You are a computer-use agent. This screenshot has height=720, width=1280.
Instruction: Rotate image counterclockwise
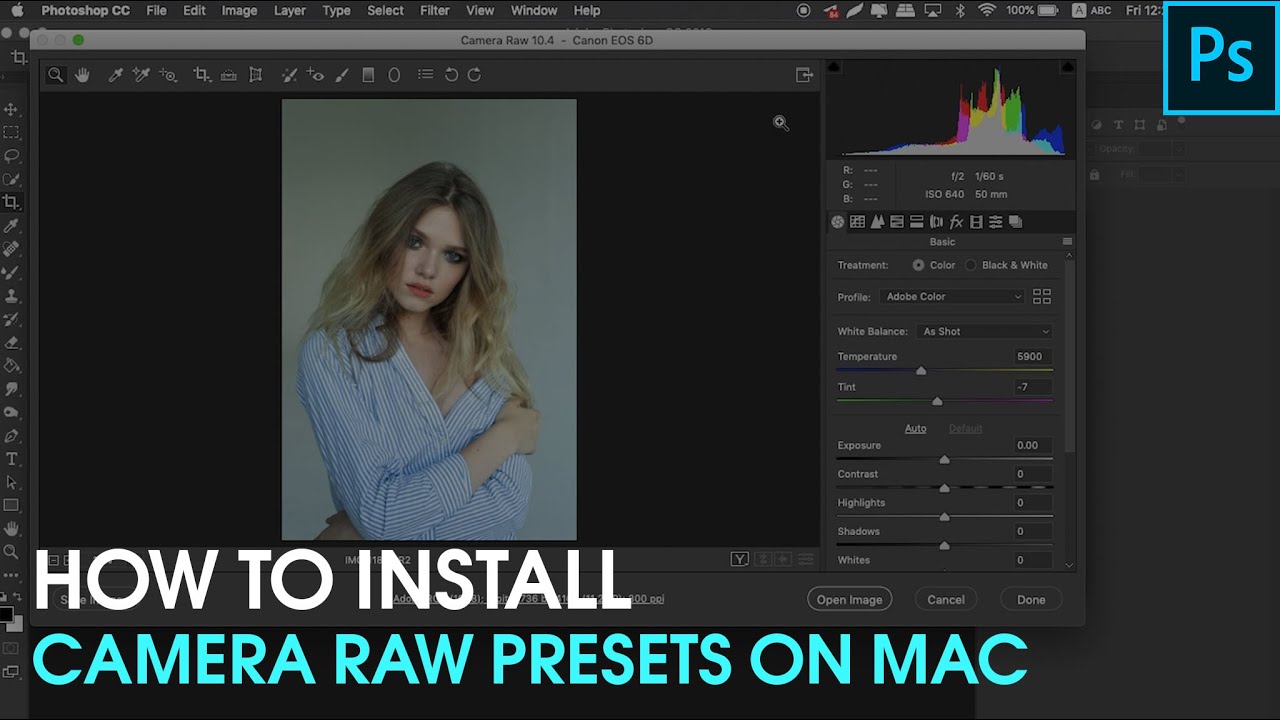(451, 75)
